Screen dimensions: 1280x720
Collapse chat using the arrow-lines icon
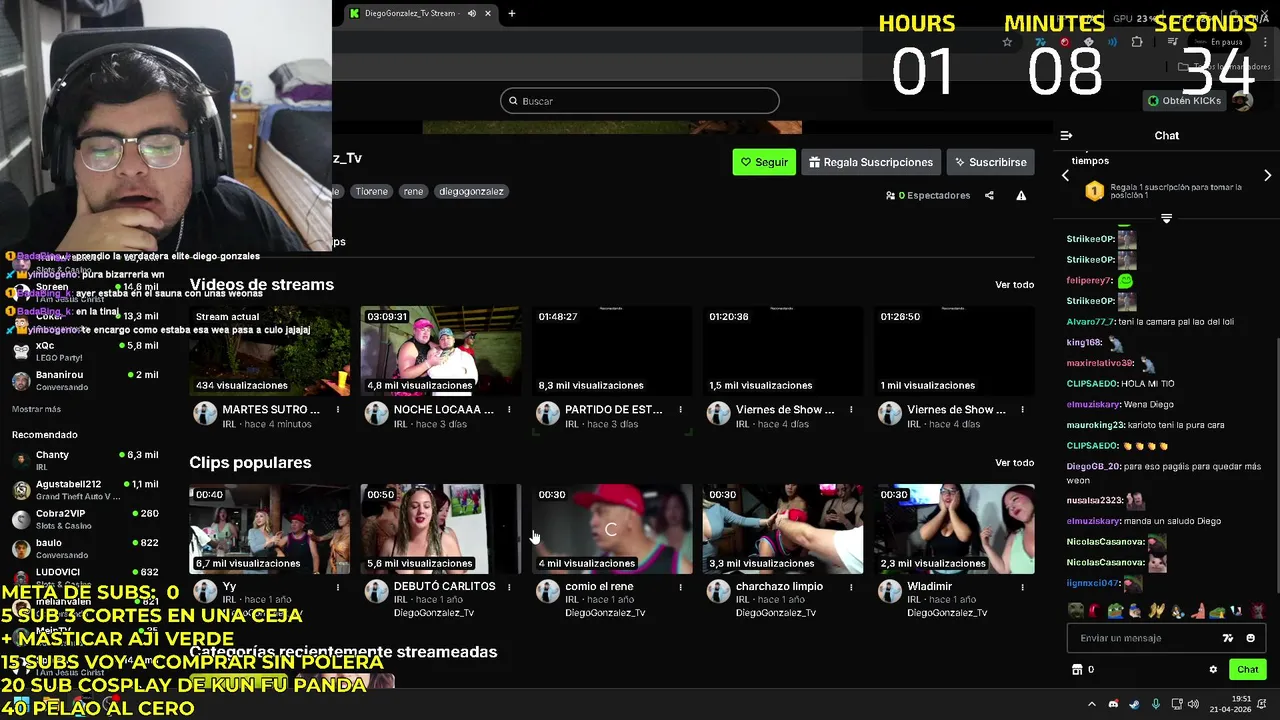[1066, 135]
